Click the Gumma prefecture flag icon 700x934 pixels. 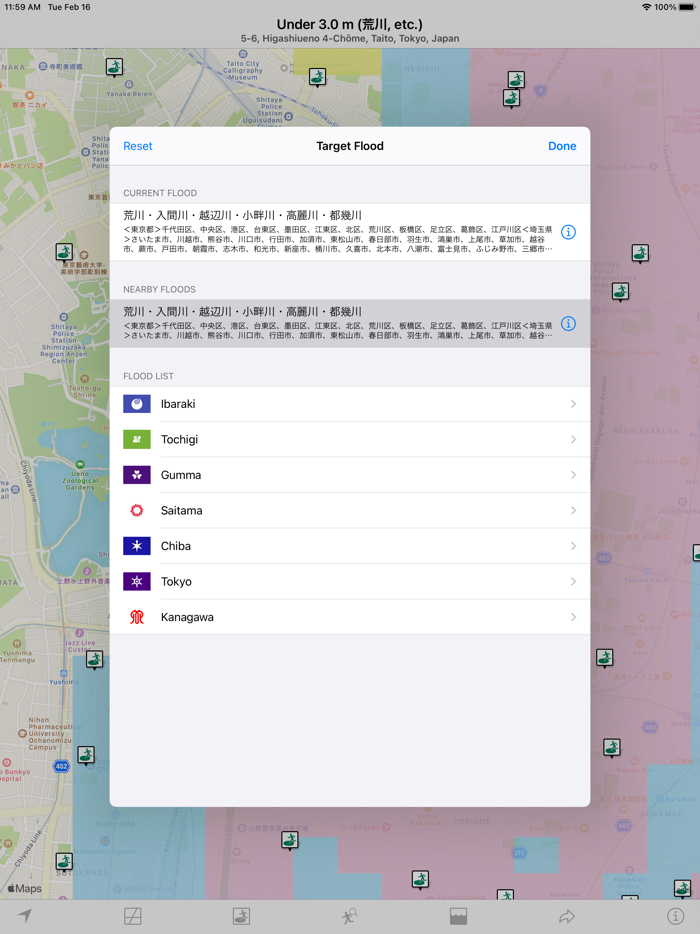coord(136,475)
